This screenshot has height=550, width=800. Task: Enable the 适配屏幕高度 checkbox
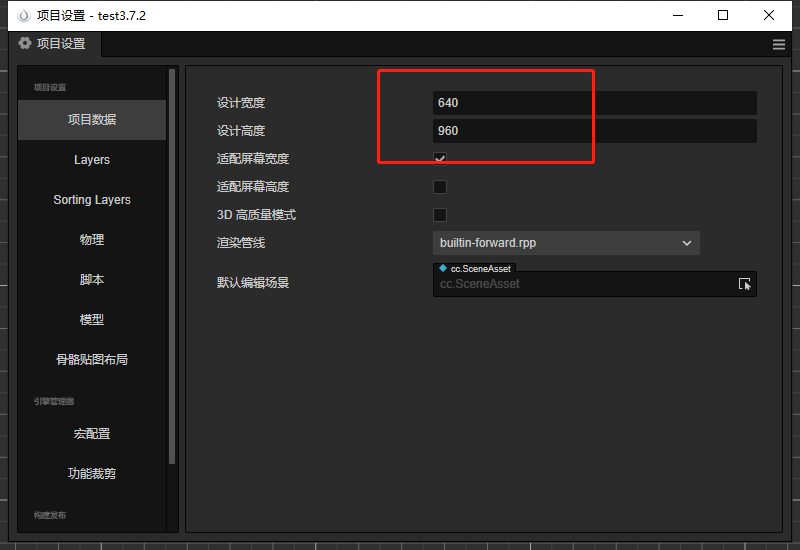[x=440, y=187]
